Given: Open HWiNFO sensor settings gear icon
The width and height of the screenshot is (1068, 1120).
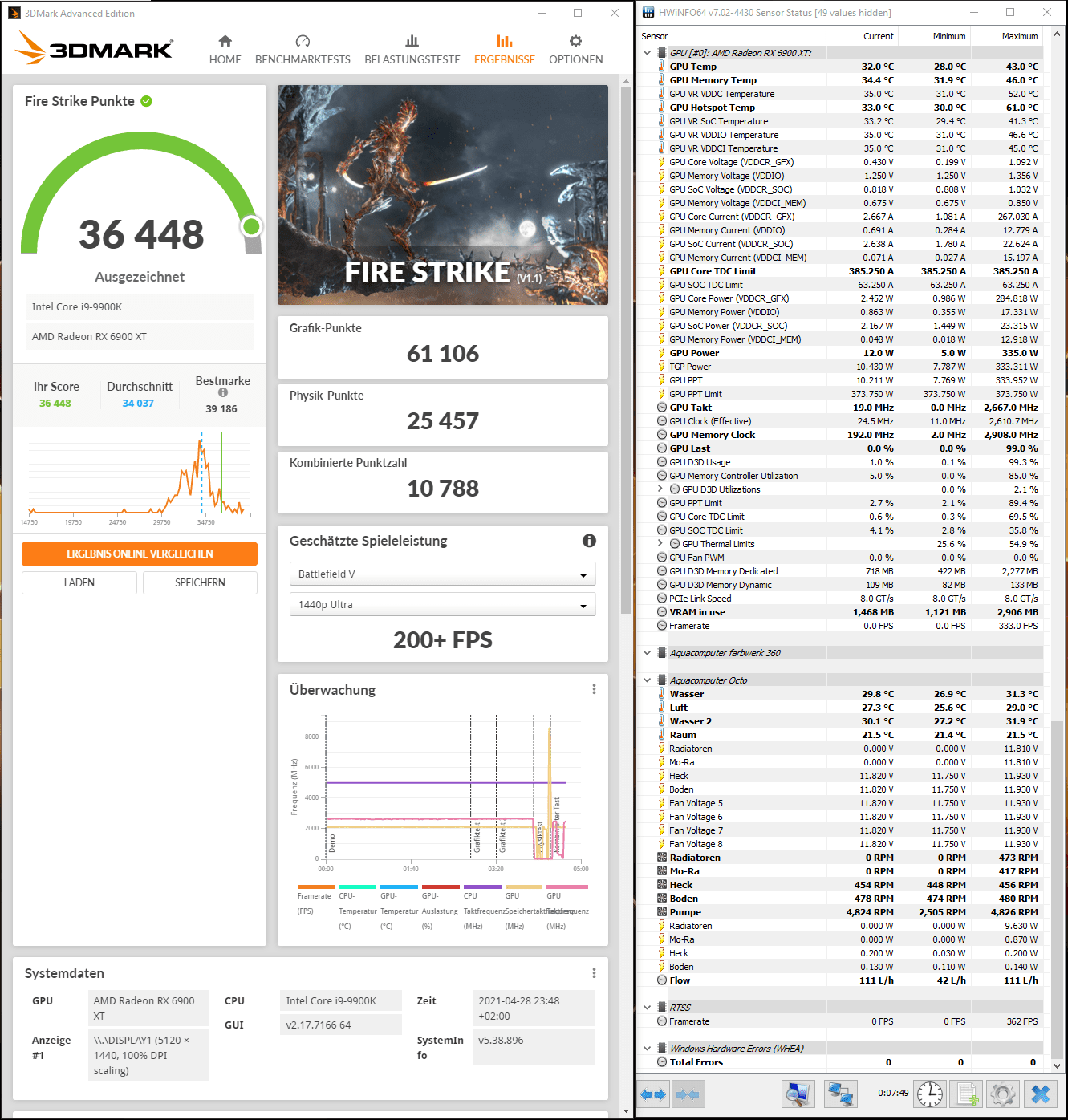Looking at the screenshot, I should [1003, 1094].
